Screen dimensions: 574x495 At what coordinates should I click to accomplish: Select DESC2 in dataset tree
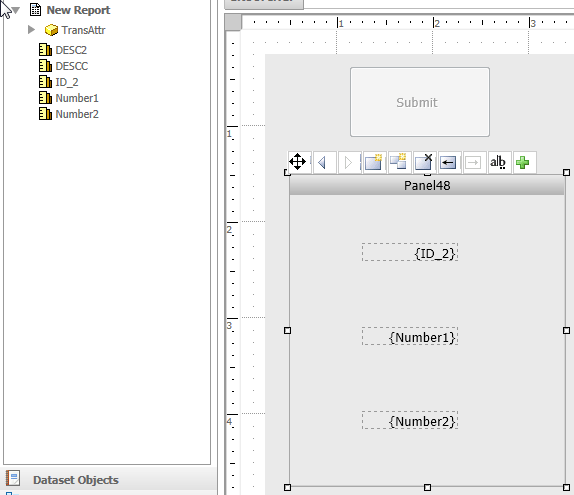pyautogui.click(x=71, y=50)
